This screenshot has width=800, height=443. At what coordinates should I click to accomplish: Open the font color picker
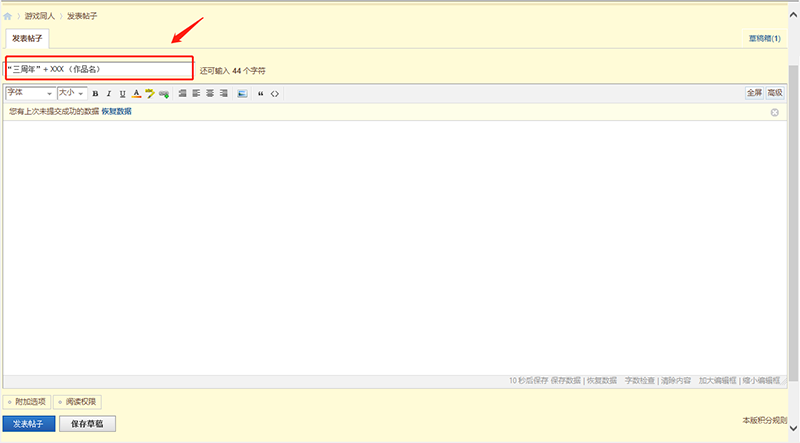(x=136, y=93)
